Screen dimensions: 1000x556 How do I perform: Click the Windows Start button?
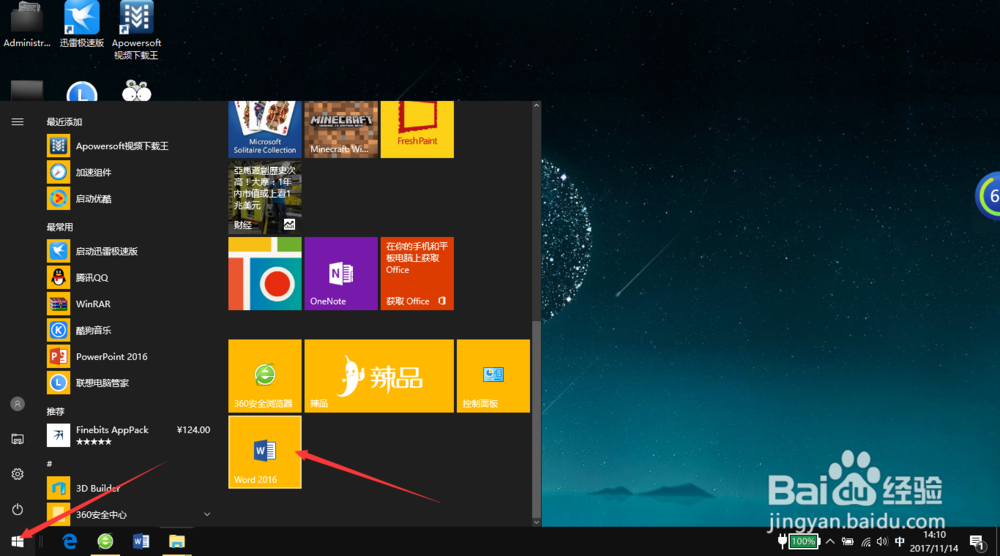[x=17, y=541]
